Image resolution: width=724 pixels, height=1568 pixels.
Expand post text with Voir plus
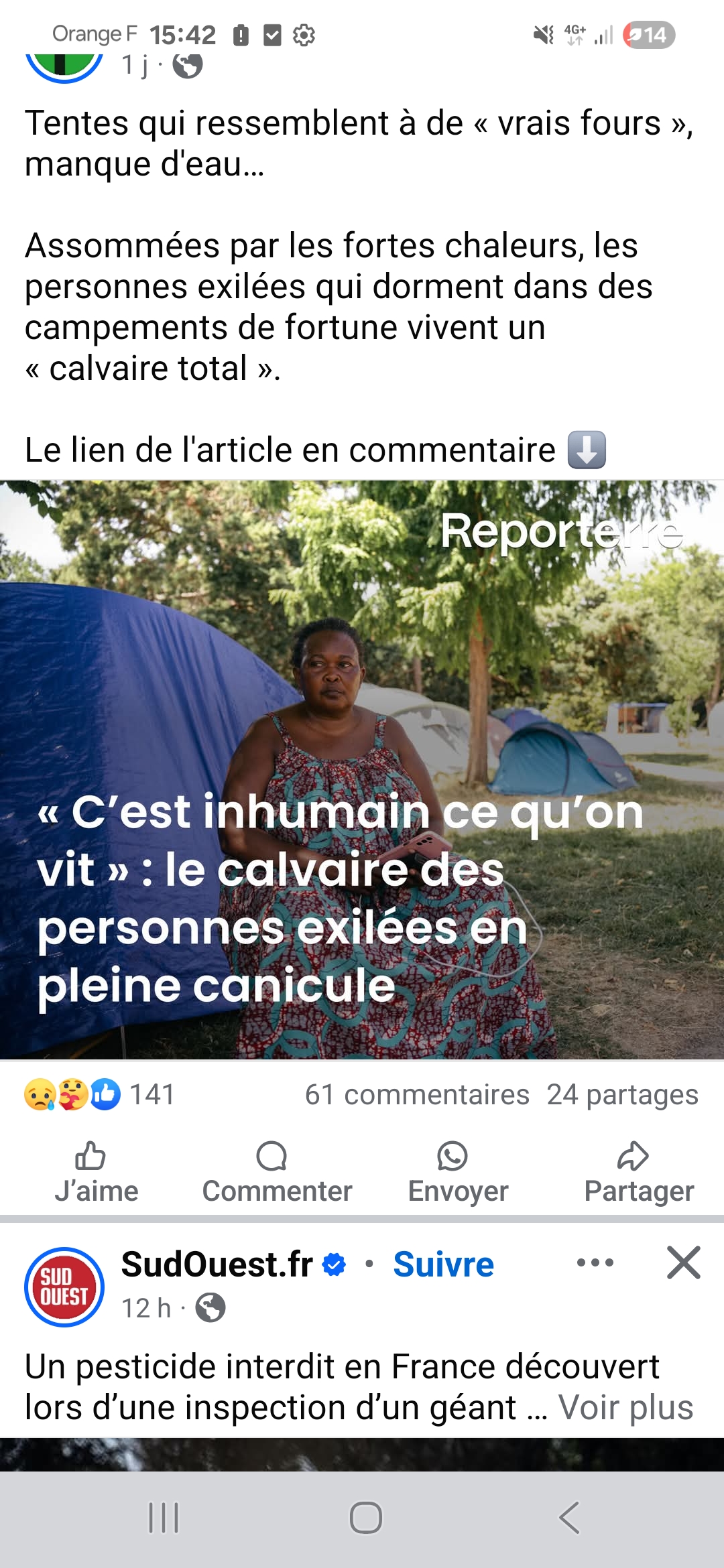pos(626,1407)
